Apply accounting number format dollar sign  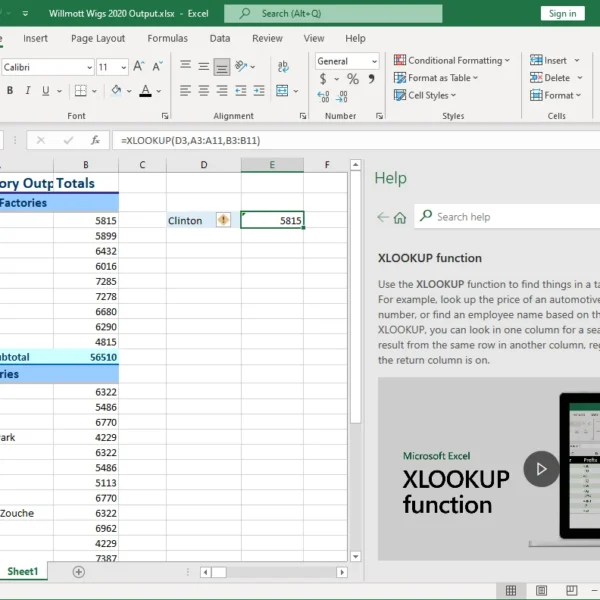[323, 79]
